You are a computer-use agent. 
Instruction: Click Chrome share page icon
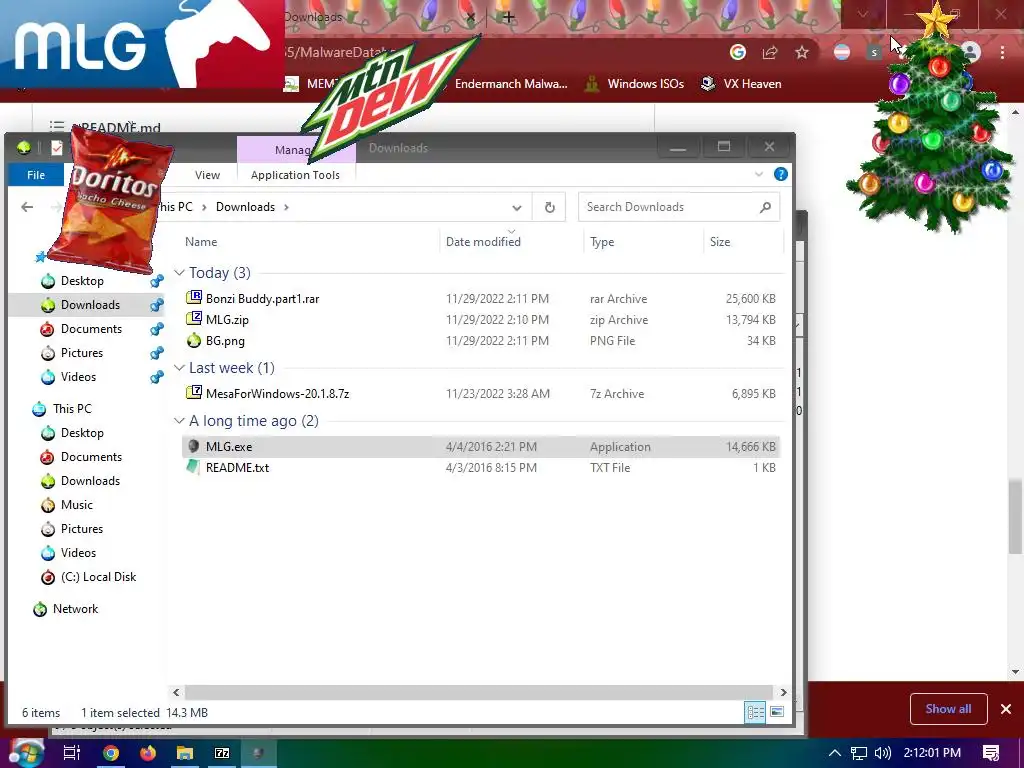tap(770, 52)
